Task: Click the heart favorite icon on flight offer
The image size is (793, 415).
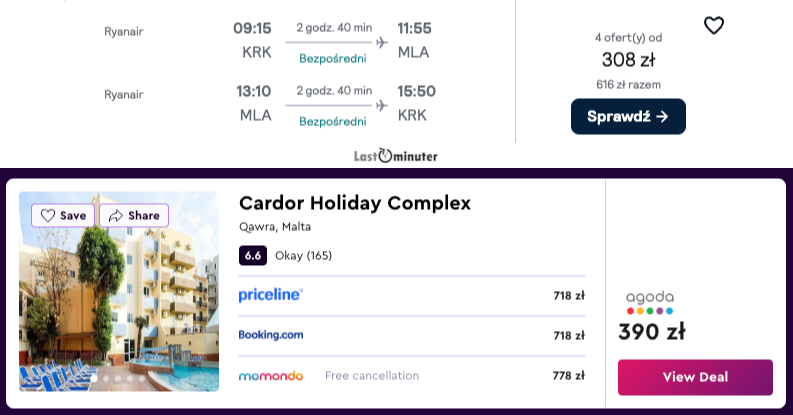Action: (714, 25)
